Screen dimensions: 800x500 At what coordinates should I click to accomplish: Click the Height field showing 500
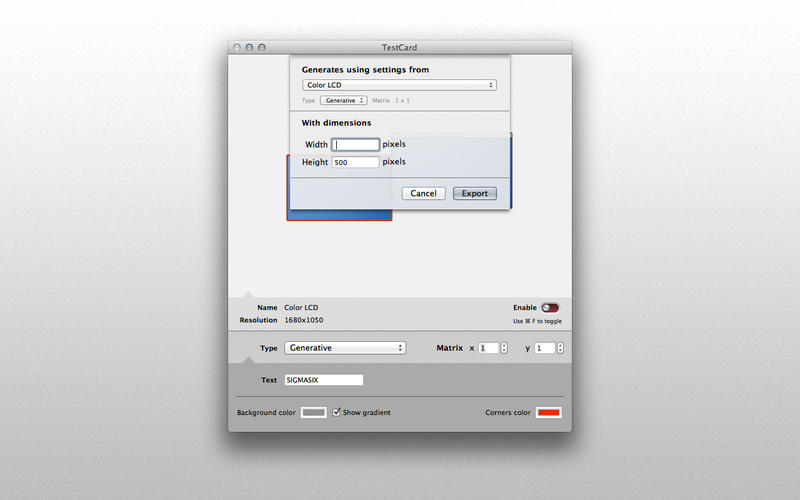pos(355,162)
